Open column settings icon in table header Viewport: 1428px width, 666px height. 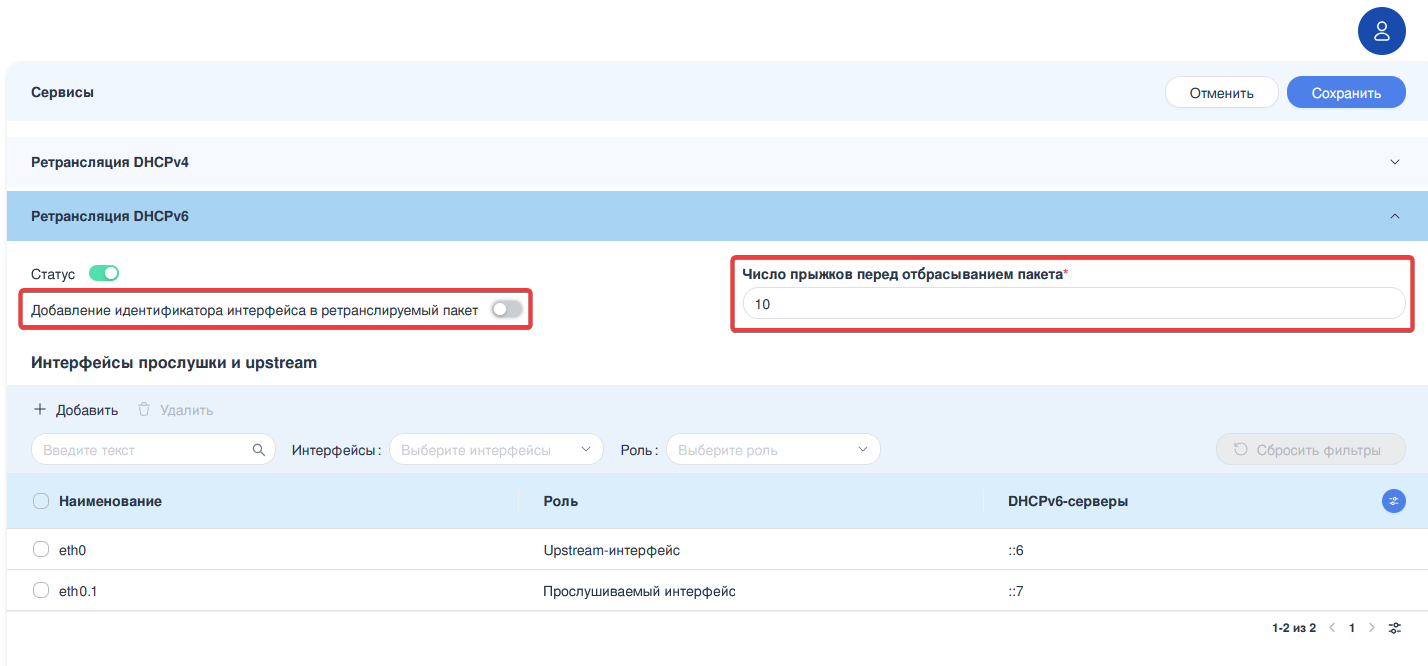coord(1393,501)
